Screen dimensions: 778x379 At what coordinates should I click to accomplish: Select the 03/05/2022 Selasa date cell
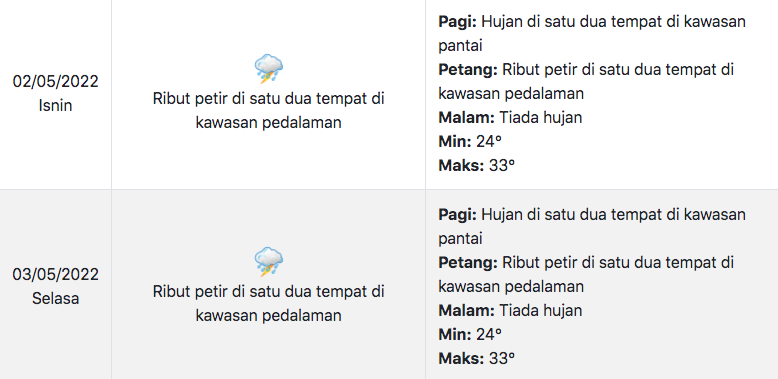56,286
